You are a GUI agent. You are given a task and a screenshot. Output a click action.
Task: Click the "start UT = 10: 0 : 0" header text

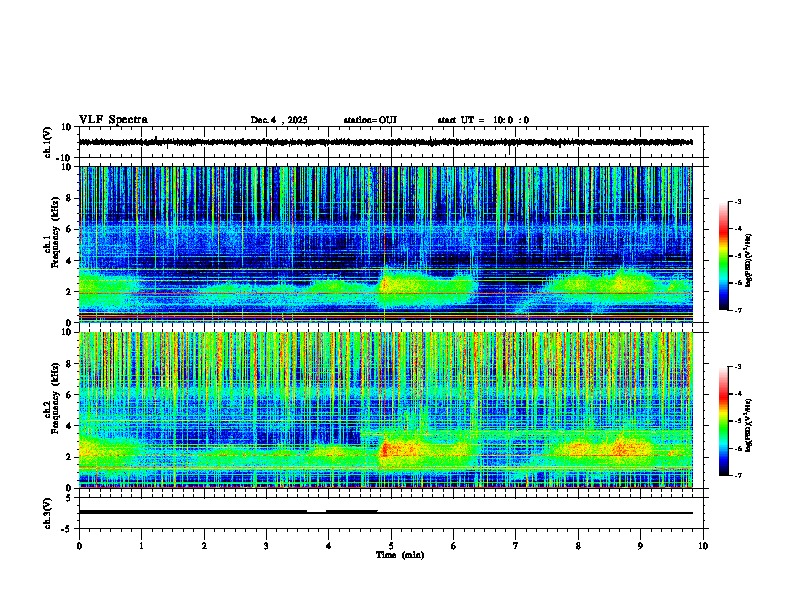tap(483, 120)
